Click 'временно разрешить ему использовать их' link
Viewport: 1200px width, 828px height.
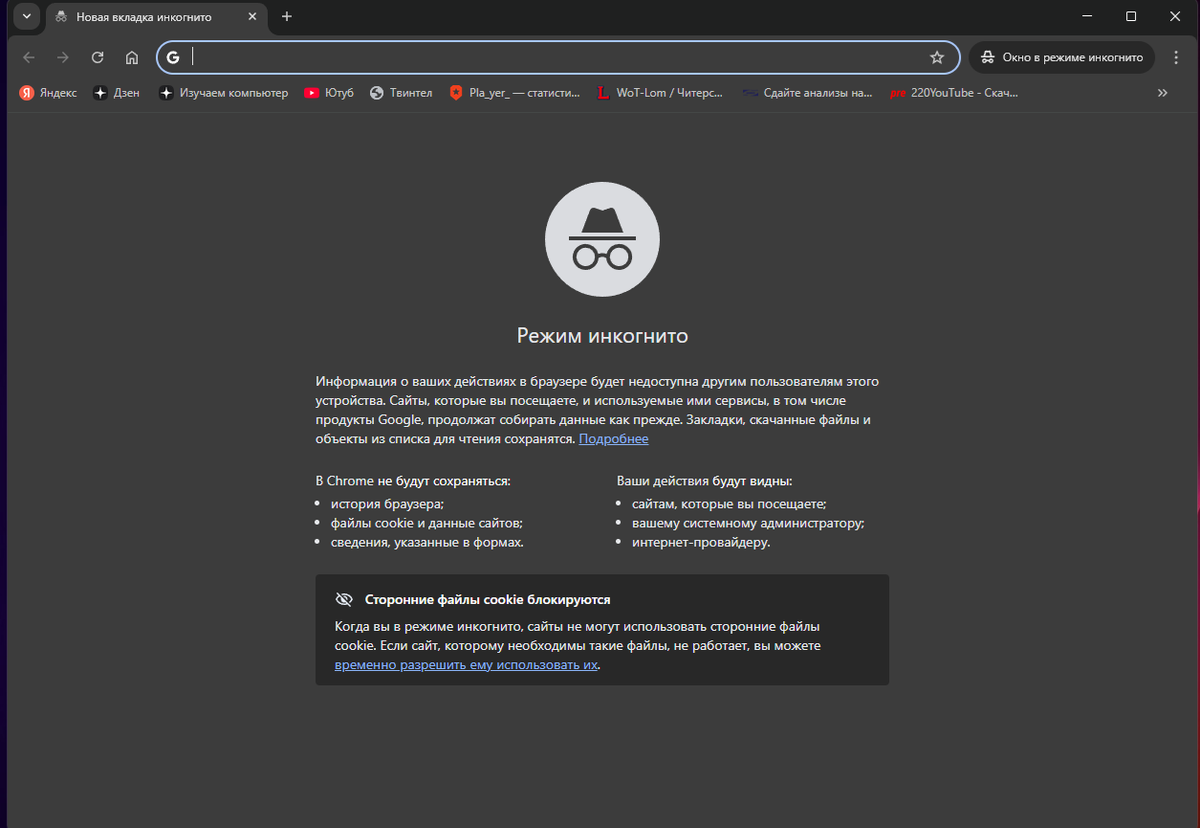click(466, 665)
